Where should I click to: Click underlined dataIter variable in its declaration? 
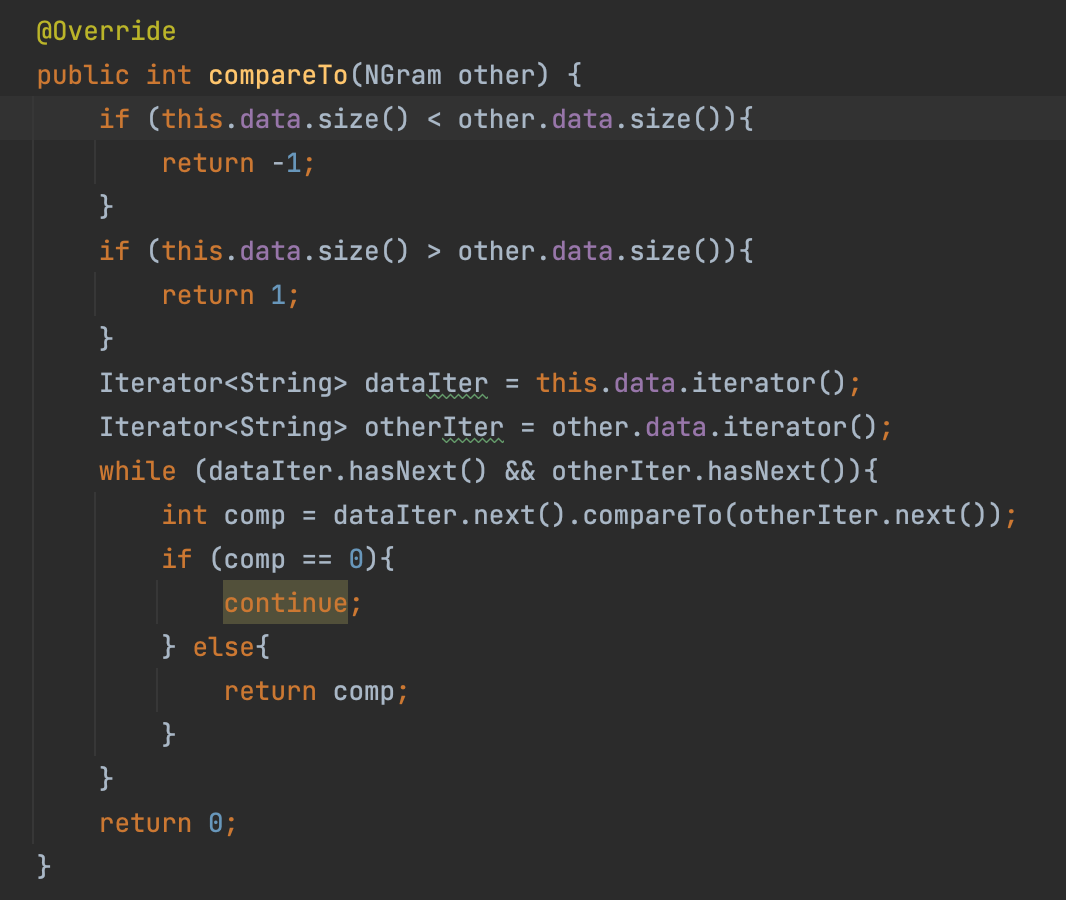(x=426, y=383)
